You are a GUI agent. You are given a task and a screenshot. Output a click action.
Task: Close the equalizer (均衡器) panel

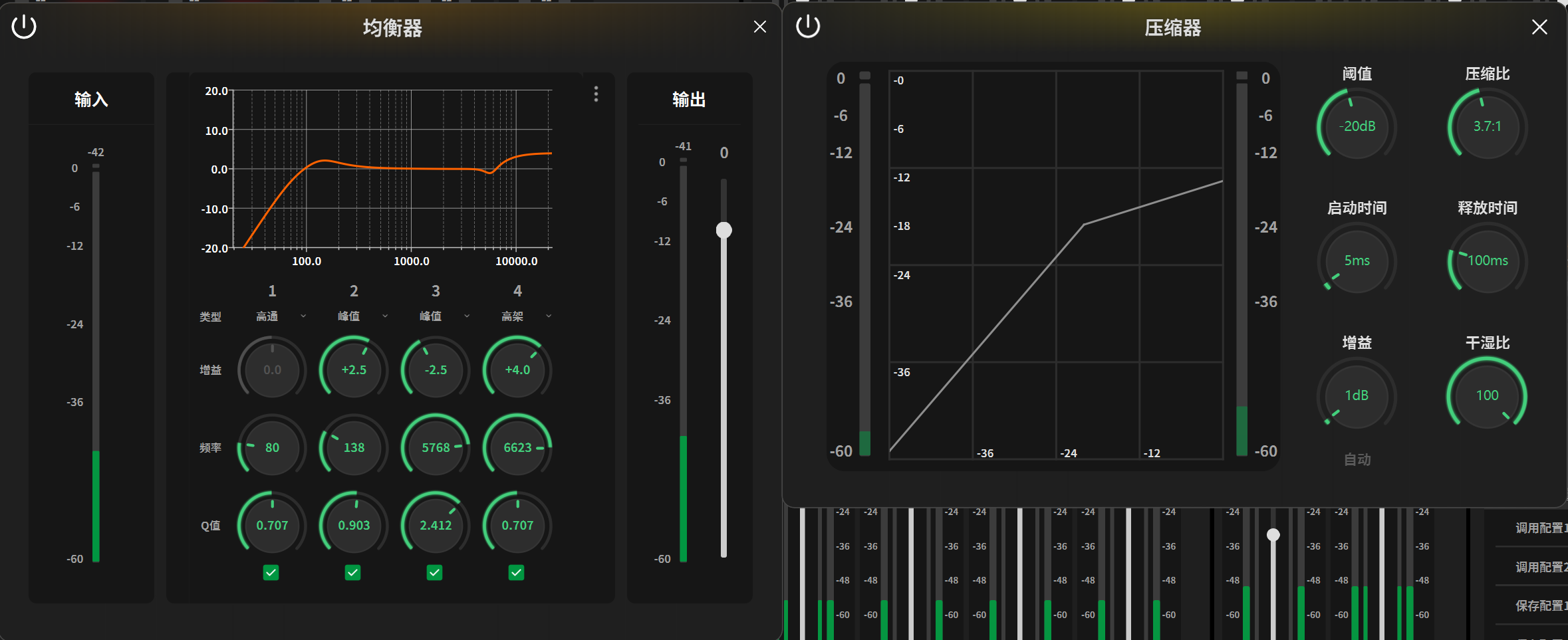click(759, 27)
